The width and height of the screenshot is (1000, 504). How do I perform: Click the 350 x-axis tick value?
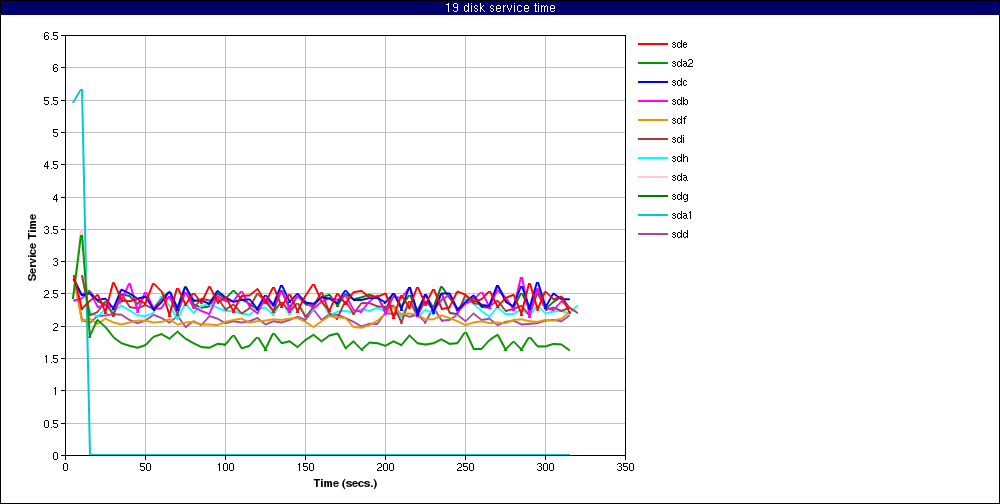[625, 466]
